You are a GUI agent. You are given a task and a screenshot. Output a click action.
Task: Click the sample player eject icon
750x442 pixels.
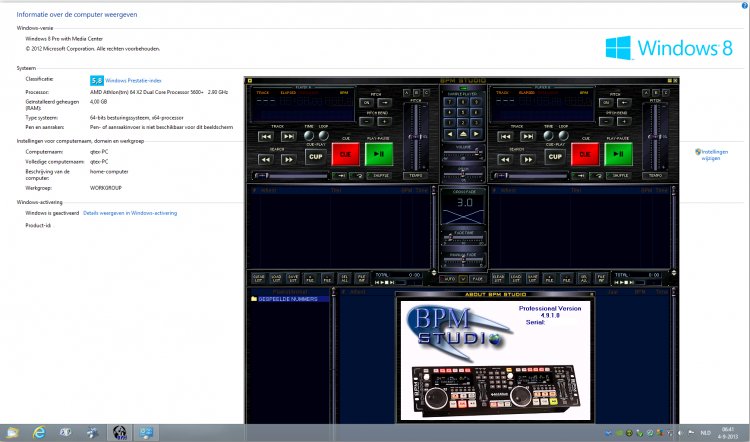click(x=463, y=134)
